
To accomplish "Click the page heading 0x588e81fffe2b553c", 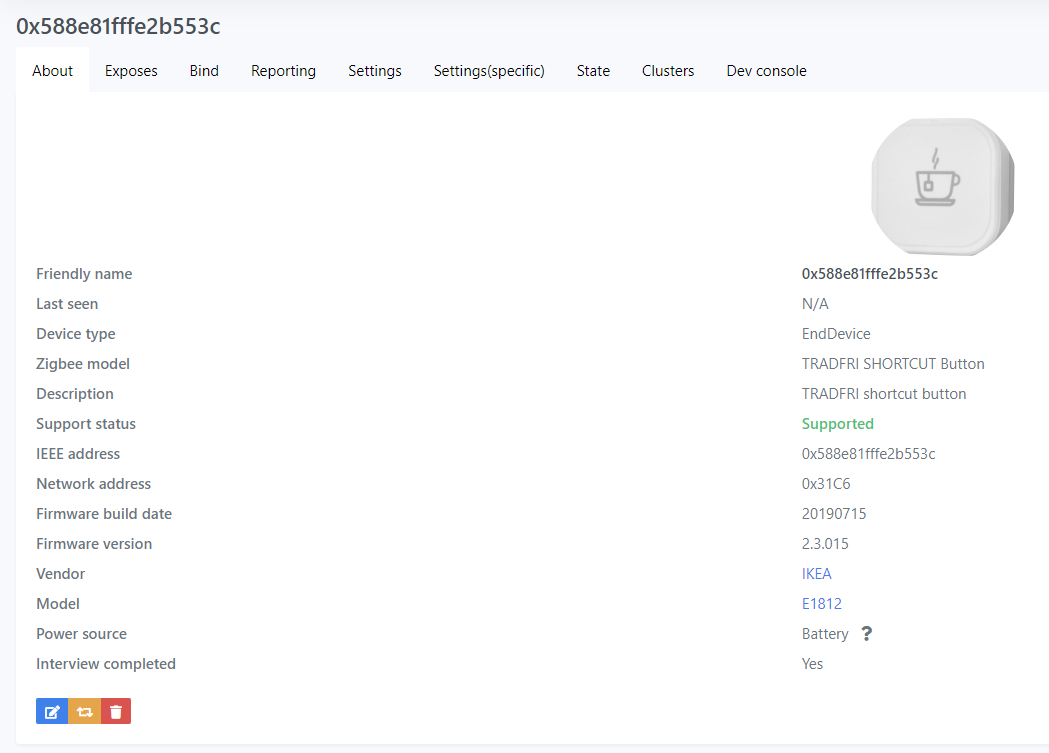I will [x=118, y=26].
